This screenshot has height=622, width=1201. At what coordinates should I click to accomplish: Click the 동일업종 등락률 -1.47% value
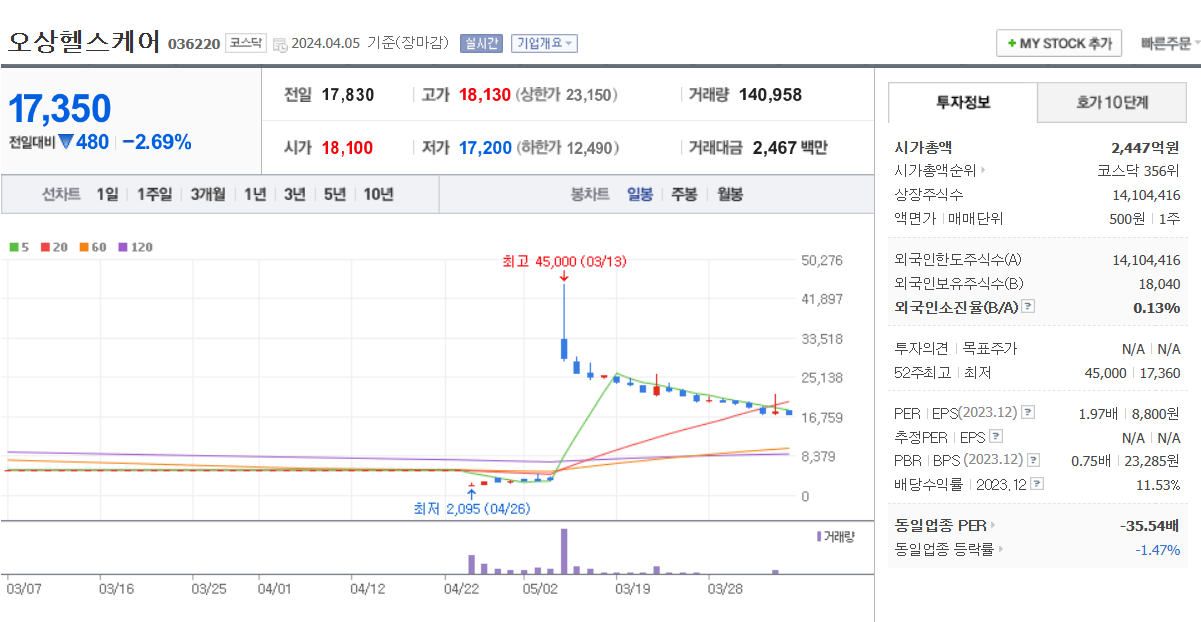tap(1158, 549)
